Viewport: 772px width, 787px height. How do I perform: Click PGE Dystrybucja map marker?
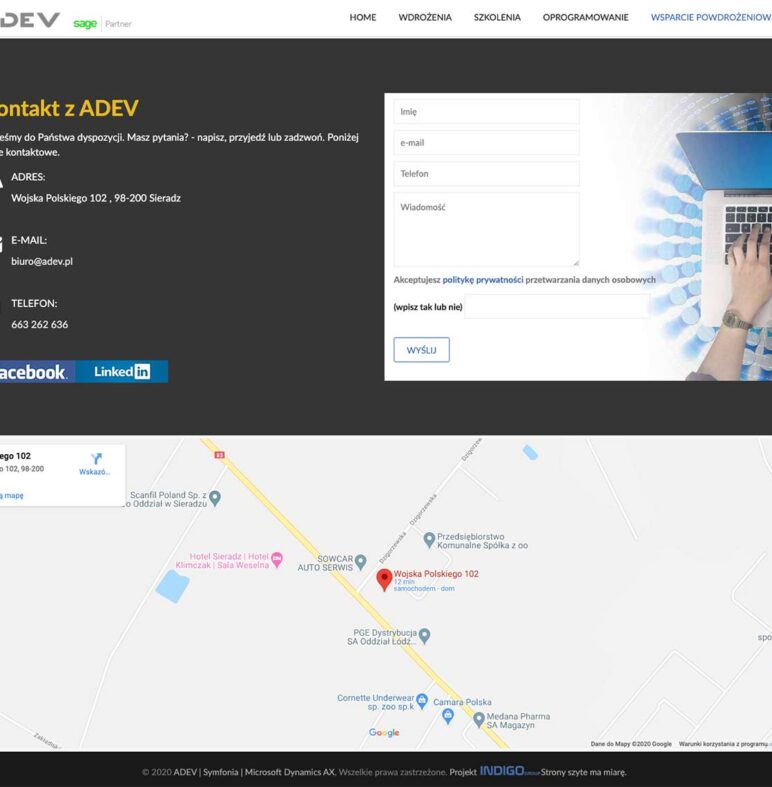tap(424, 636)
